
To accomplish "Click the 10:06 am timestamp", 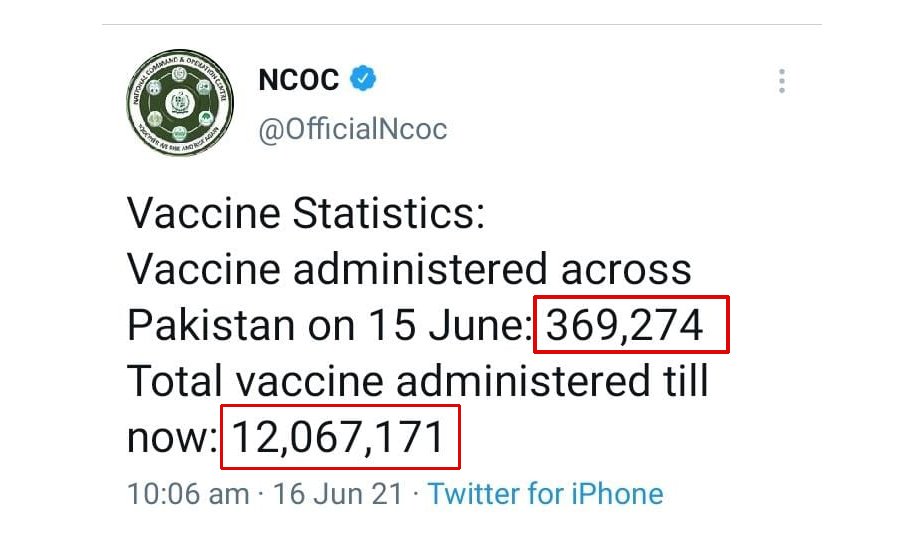I will [188, 494].
